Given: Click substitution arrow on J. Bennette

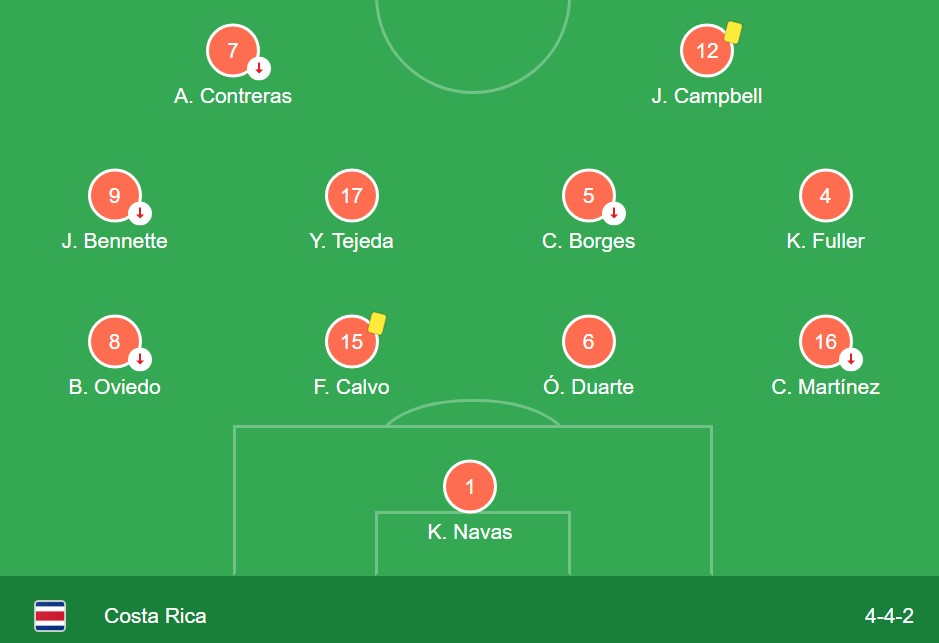Looking at the screenshot, I should coord(140,213).
